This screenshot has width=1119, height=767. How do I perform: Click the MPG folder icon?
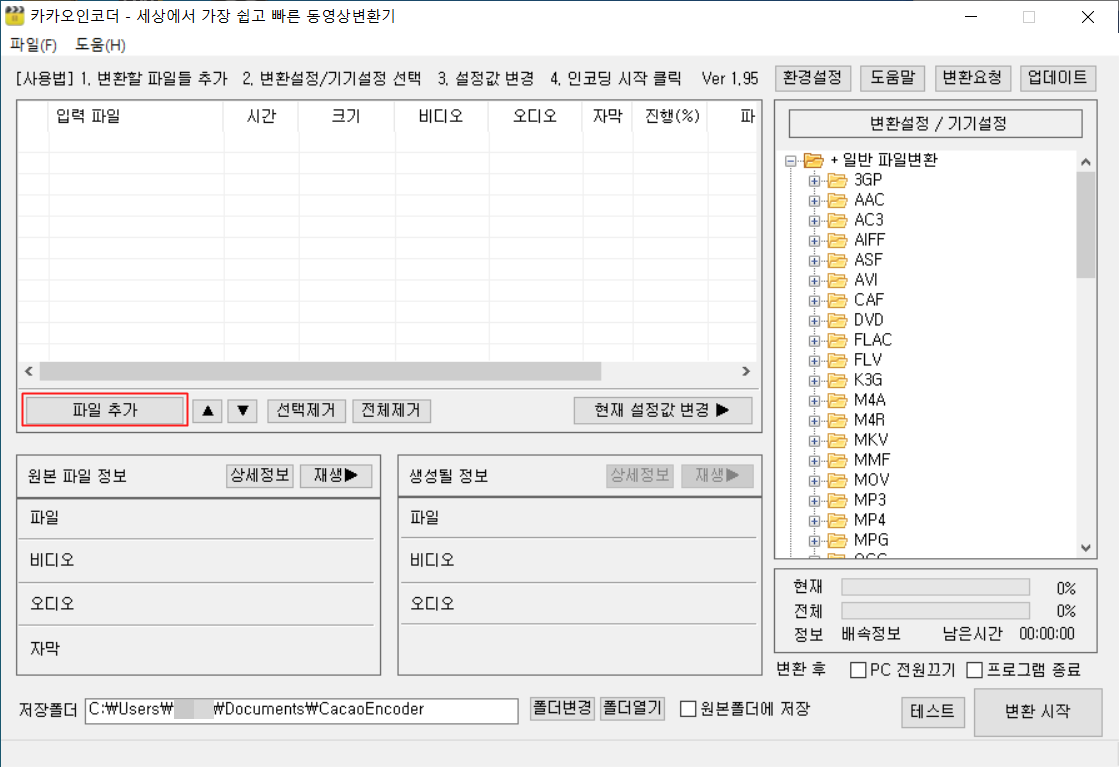(x=837, y=540)
